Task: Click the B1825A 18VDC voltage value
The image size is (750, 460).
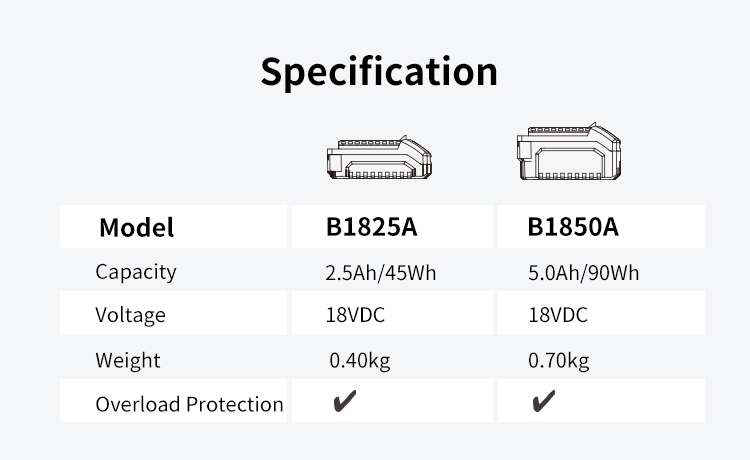Action: click(x=355, y=315)
